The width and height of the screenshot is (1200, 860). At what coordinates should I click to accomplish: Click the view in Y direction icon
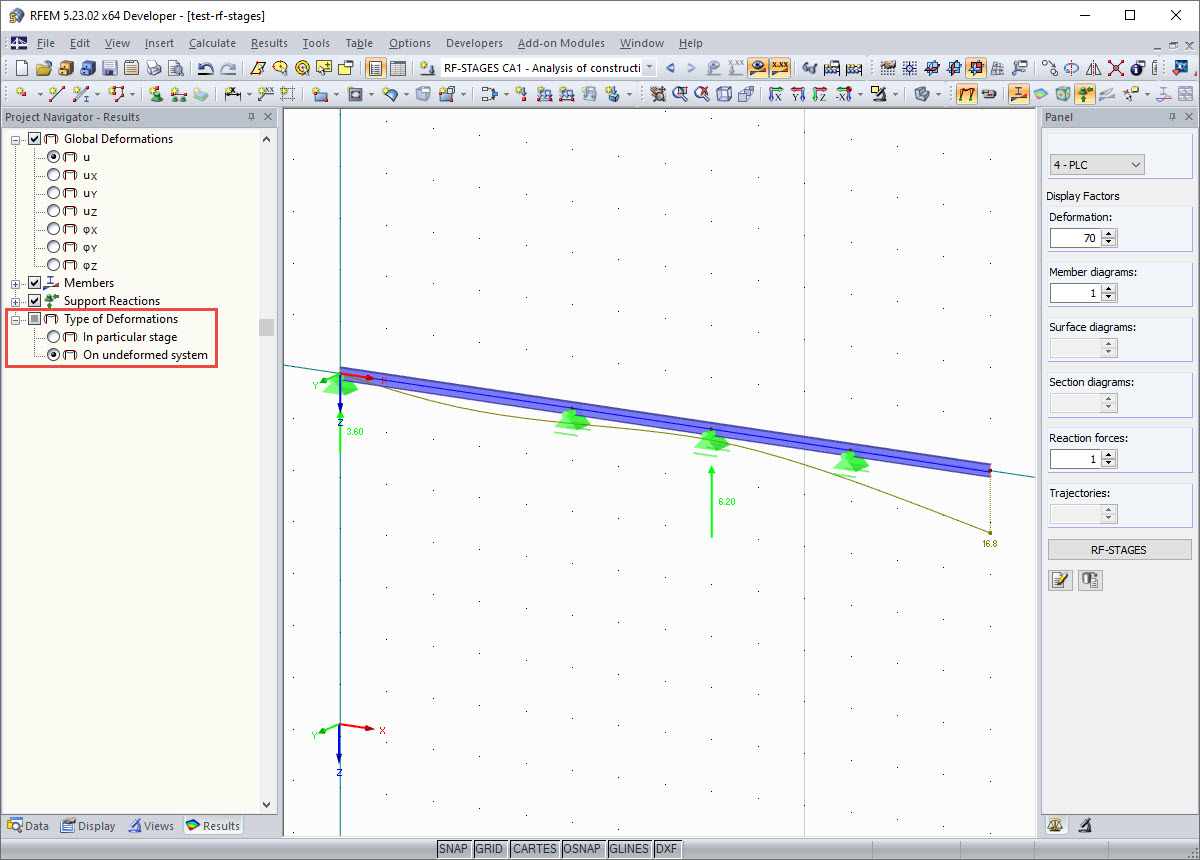point(798,94)
